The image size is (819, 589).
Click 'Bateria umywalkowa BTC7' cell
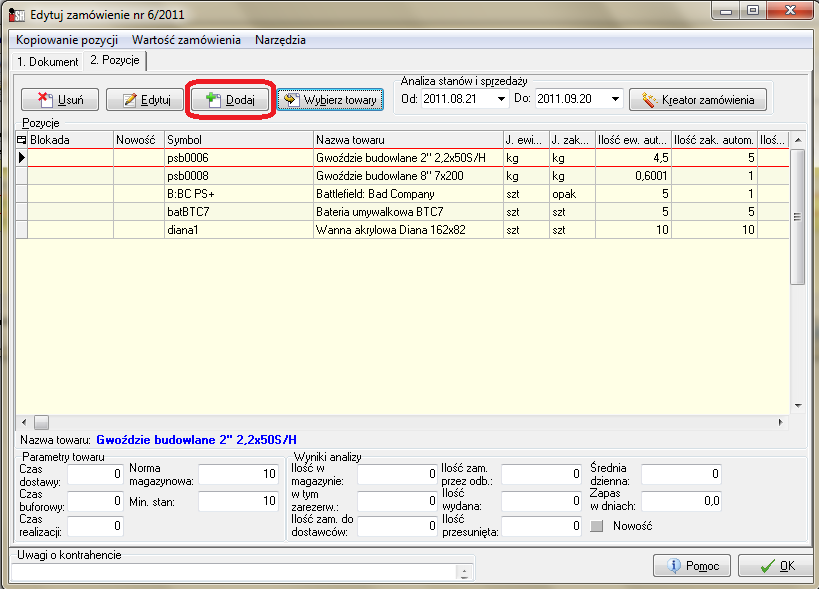pyautogui.click(x=408, y=211)
